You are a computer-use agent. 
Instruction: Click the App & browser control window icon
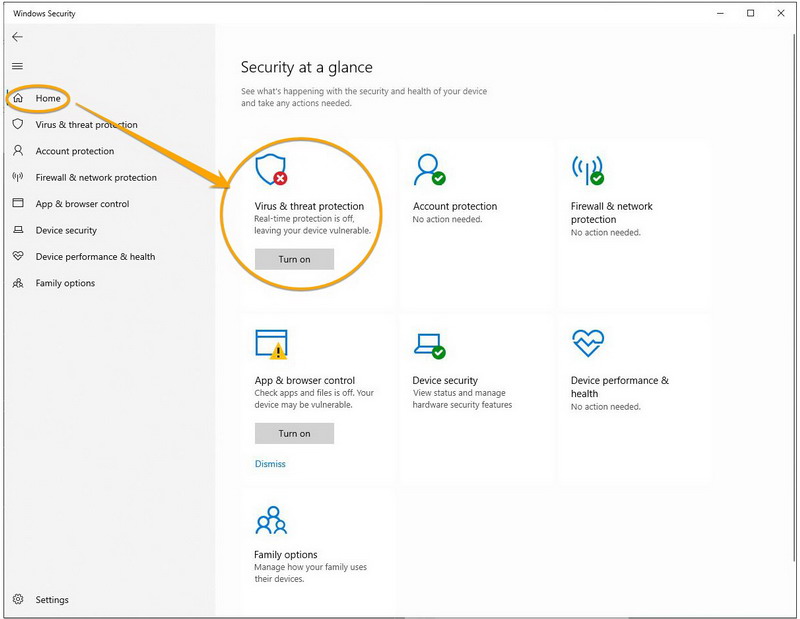pos(271,344)
